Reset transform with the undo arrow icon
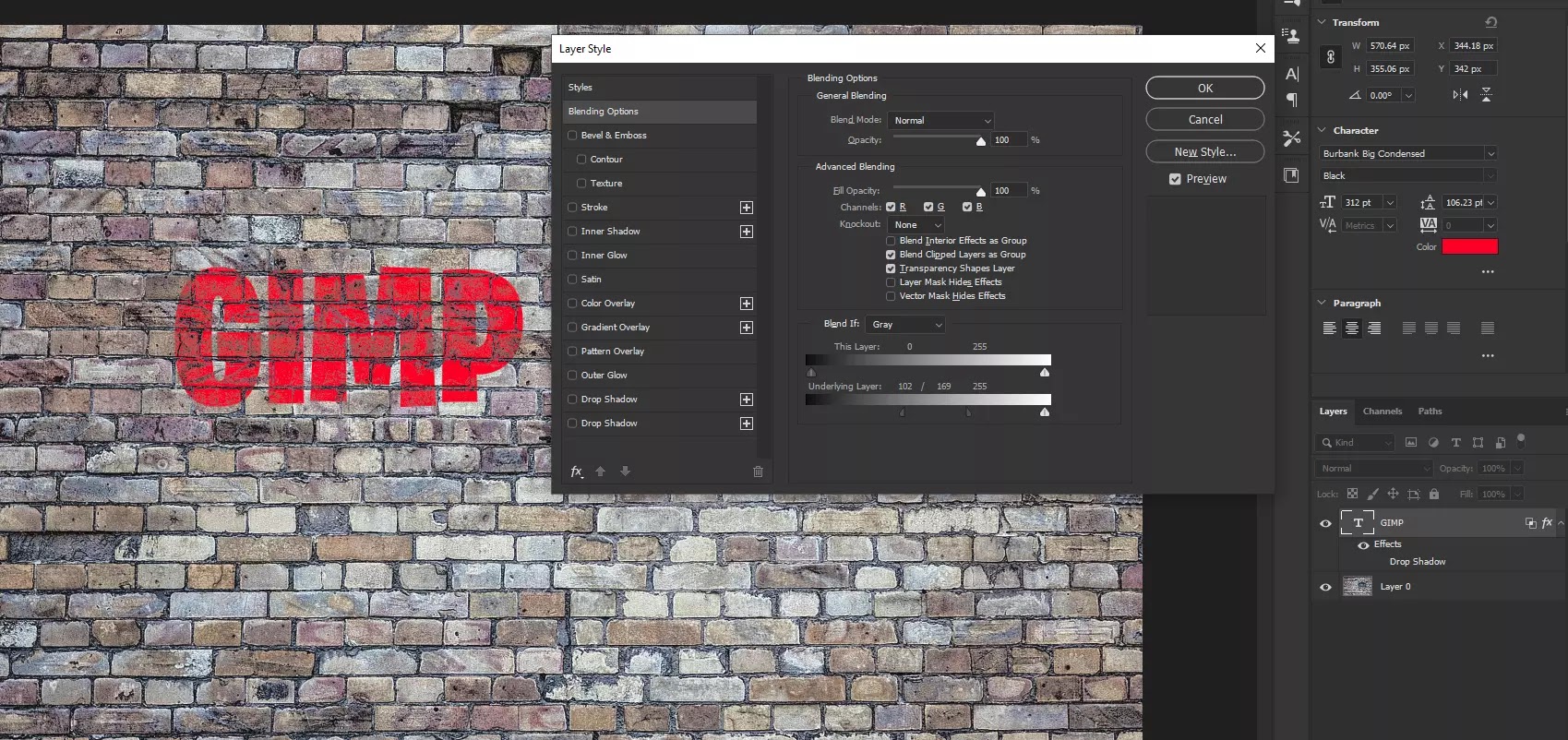Screen dimensions: 1568x740 (1491, 22)
